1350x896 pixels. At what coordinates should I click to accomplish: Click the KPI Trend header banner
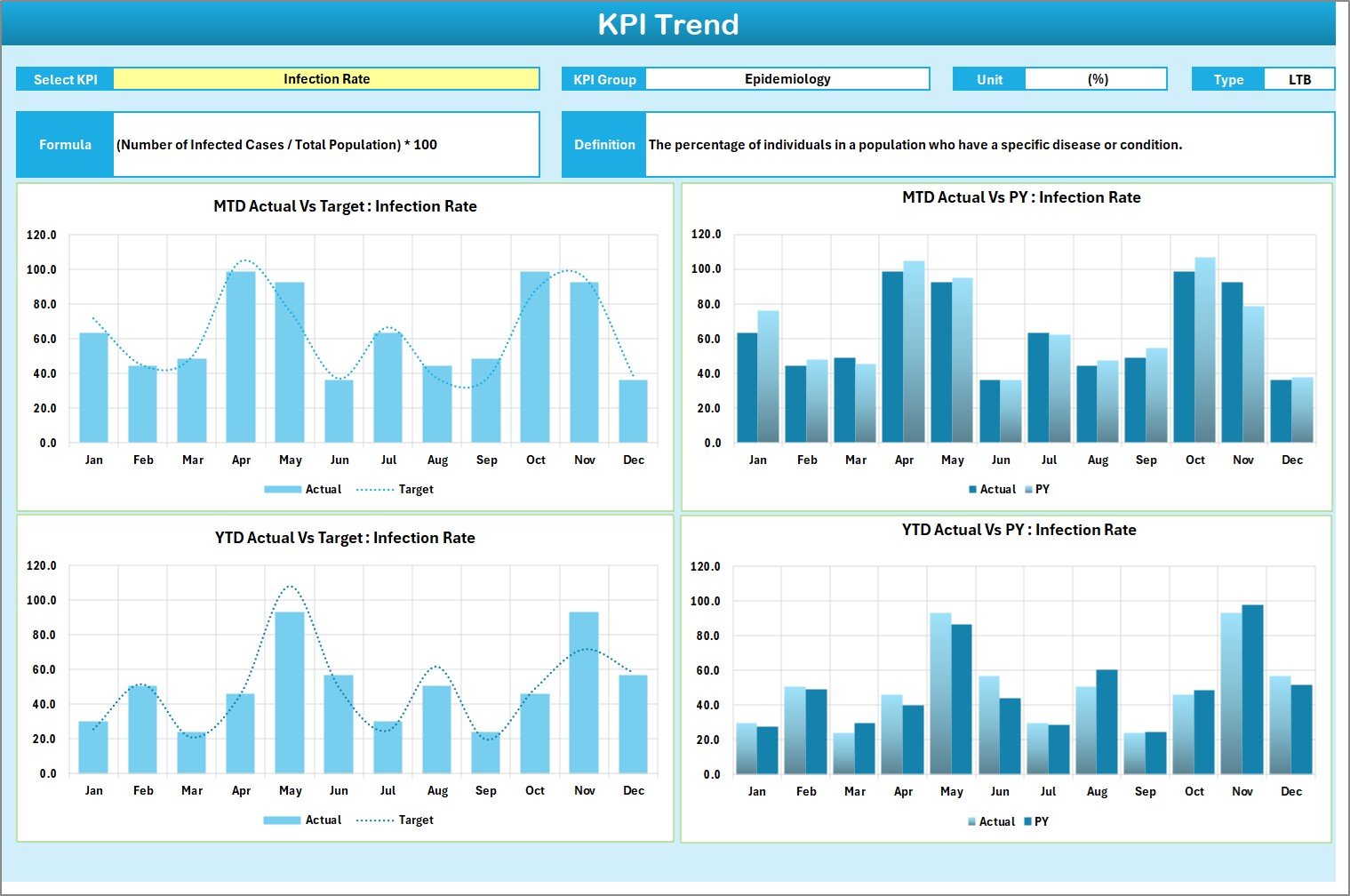670,24
